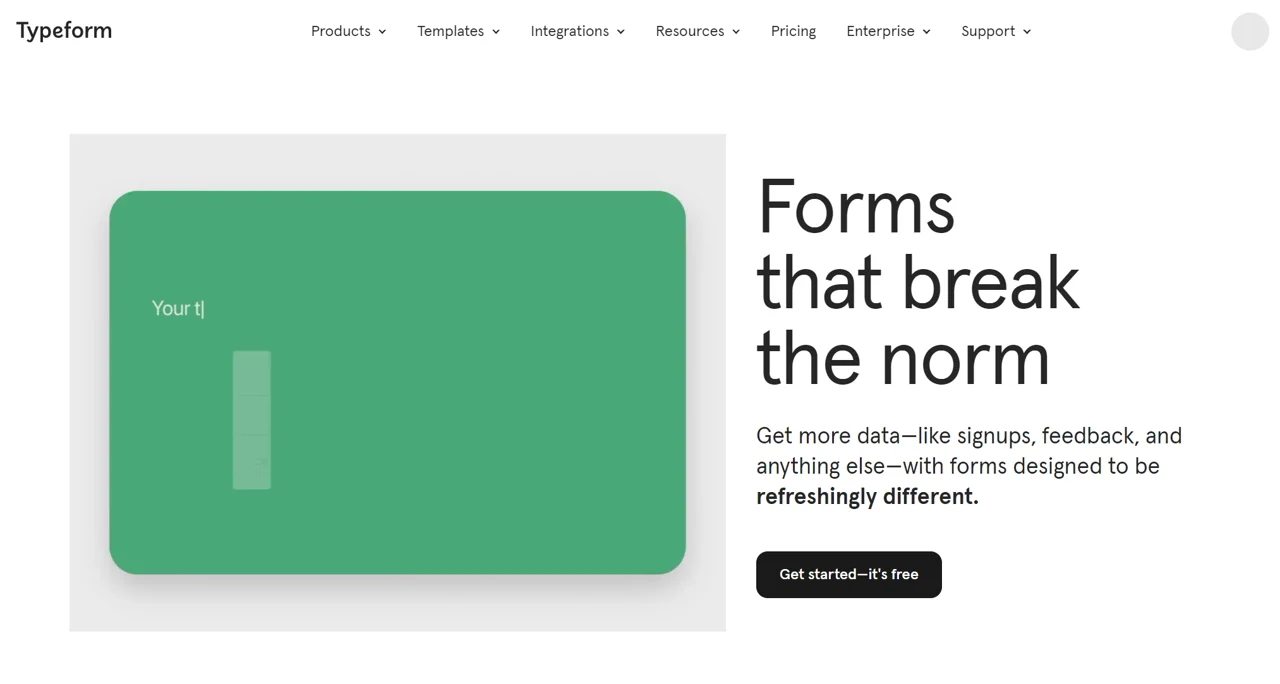This screenshot has height=684, width=1280.
Task: Go to the Pricing page
Action: [793, 31]
